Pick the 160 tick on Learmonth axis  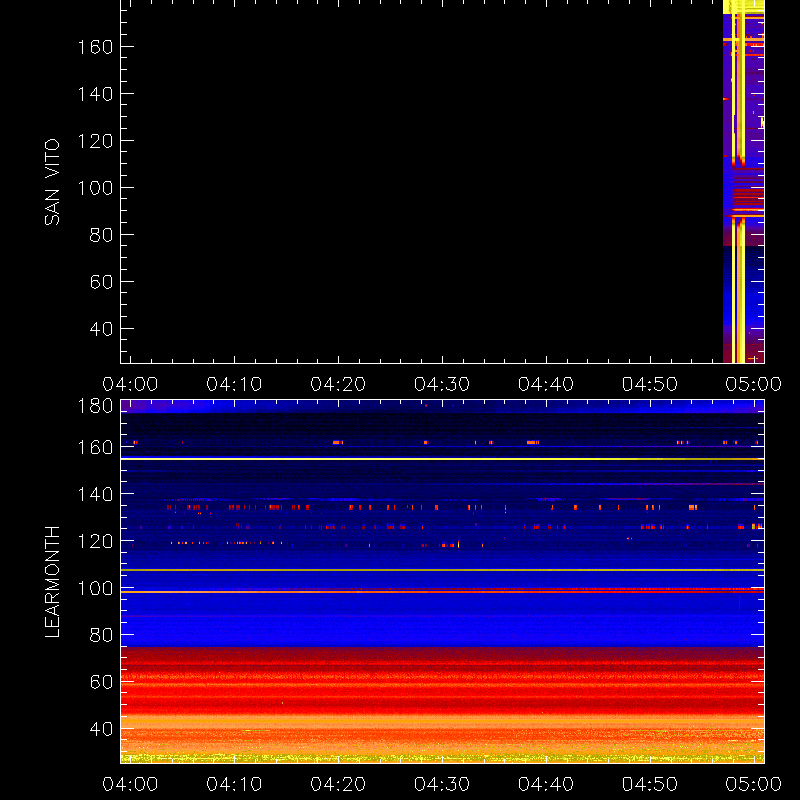coord(95,447)
